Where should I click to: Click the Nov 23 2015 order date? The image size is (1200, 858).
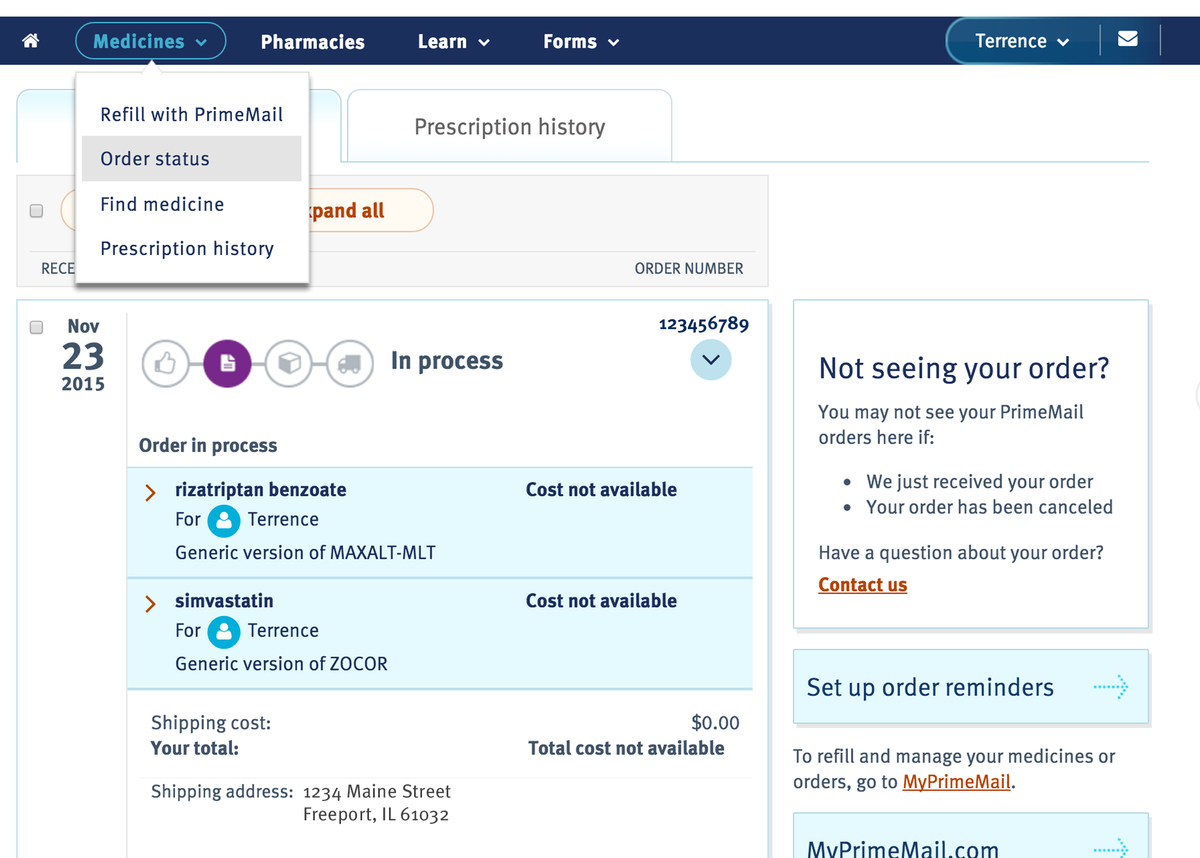coord(83,355)
